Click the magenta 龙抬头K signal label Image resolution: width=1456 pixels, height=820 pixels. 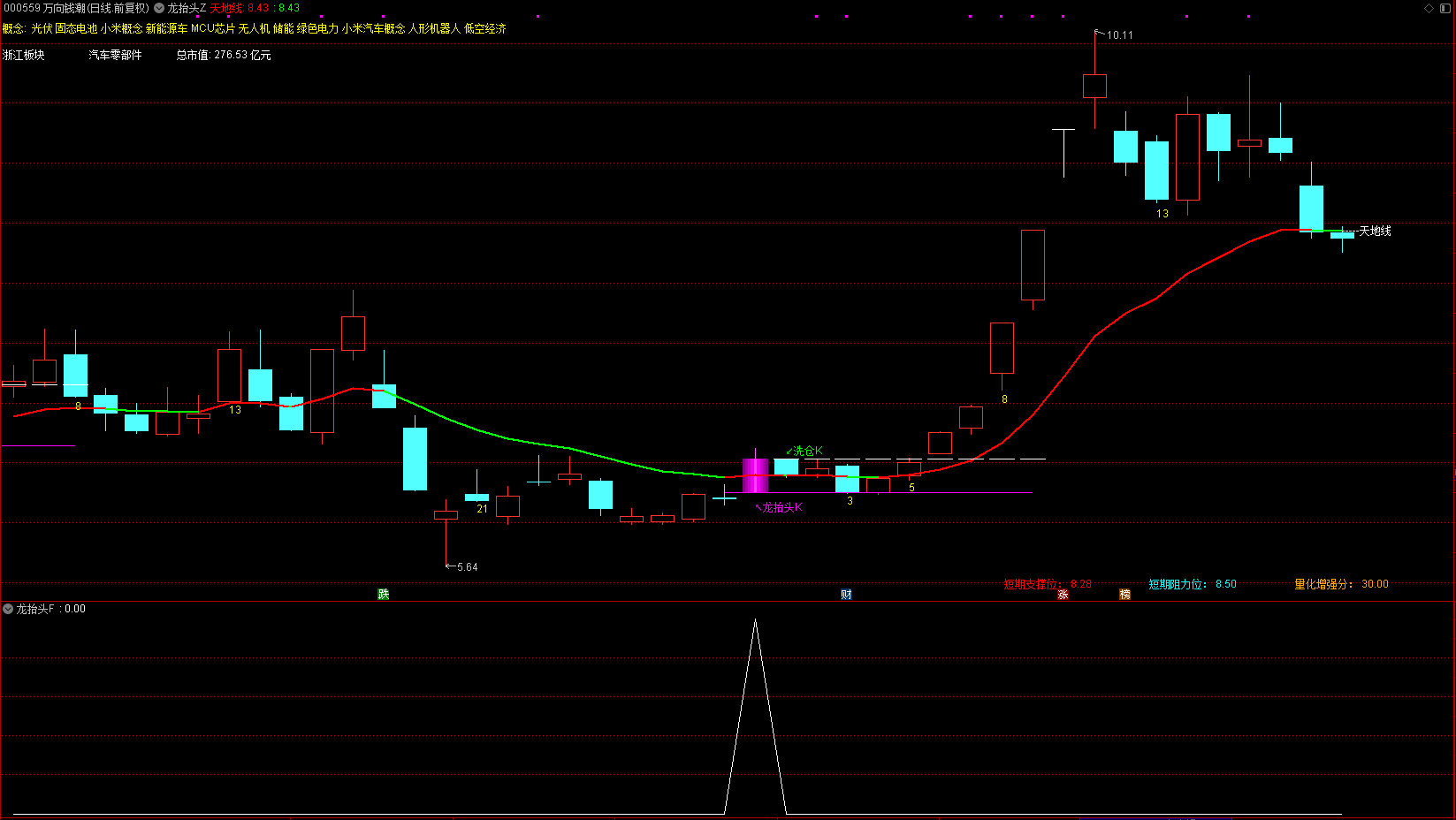(779, 507)
